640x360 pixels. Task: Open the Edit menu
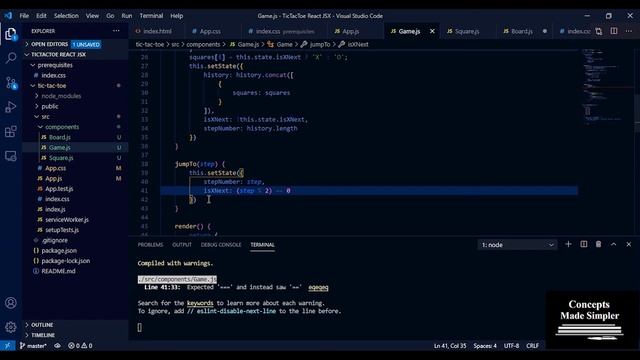click(x=41, y=16)
